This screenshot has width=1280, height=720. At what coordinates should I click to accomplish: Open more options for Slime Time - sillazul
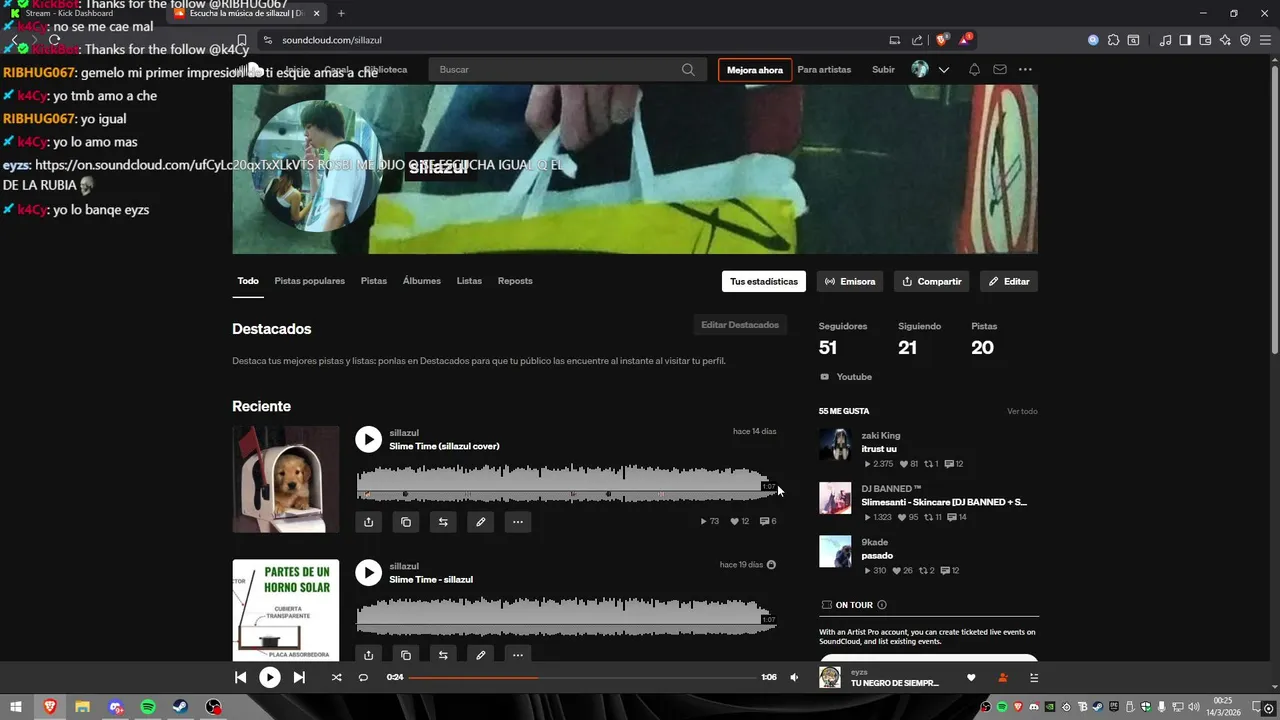click(x=518, y=655)
